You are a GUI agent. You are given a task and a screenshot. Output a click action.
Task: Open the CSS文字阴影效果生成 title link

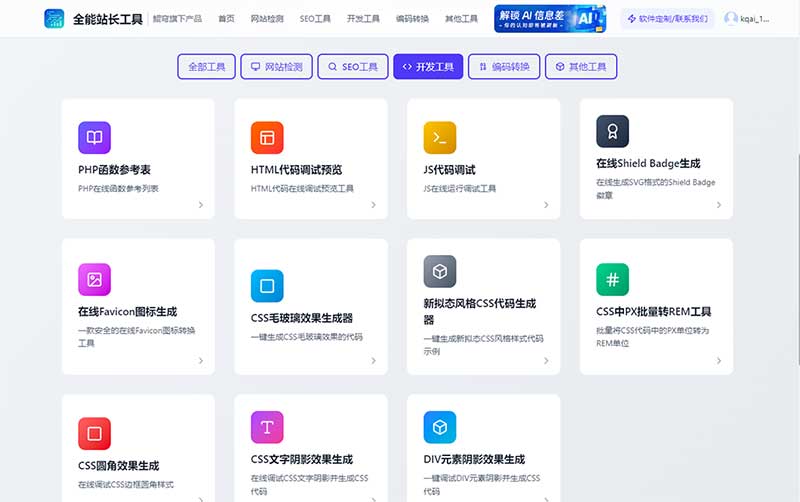302,460
